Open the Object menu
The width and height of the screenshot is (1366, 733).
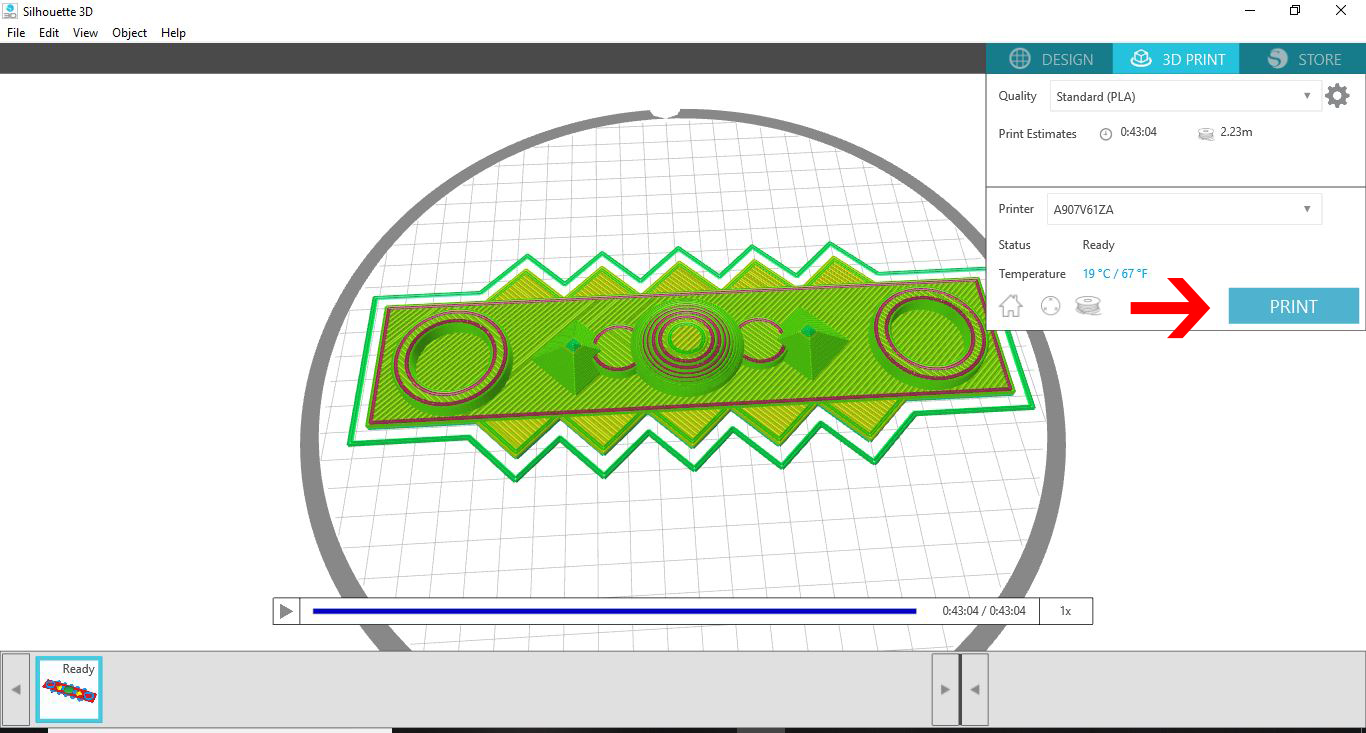click(x=130, y=33)
